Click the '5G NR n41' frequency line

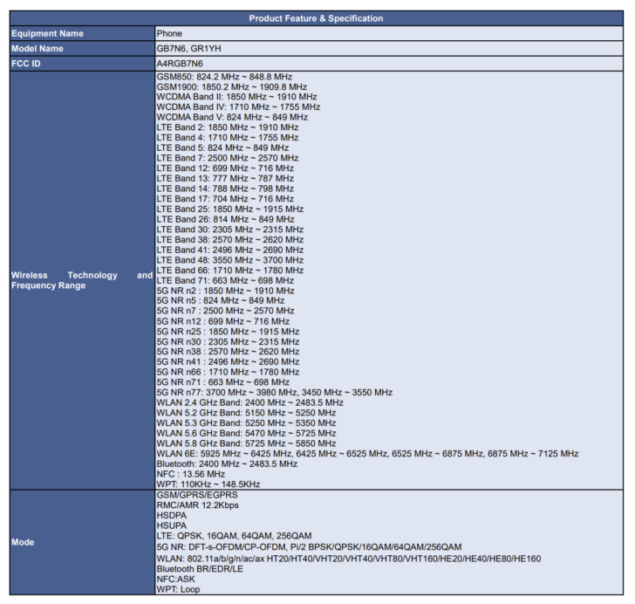pyautogui.click(x=228, y=362)
